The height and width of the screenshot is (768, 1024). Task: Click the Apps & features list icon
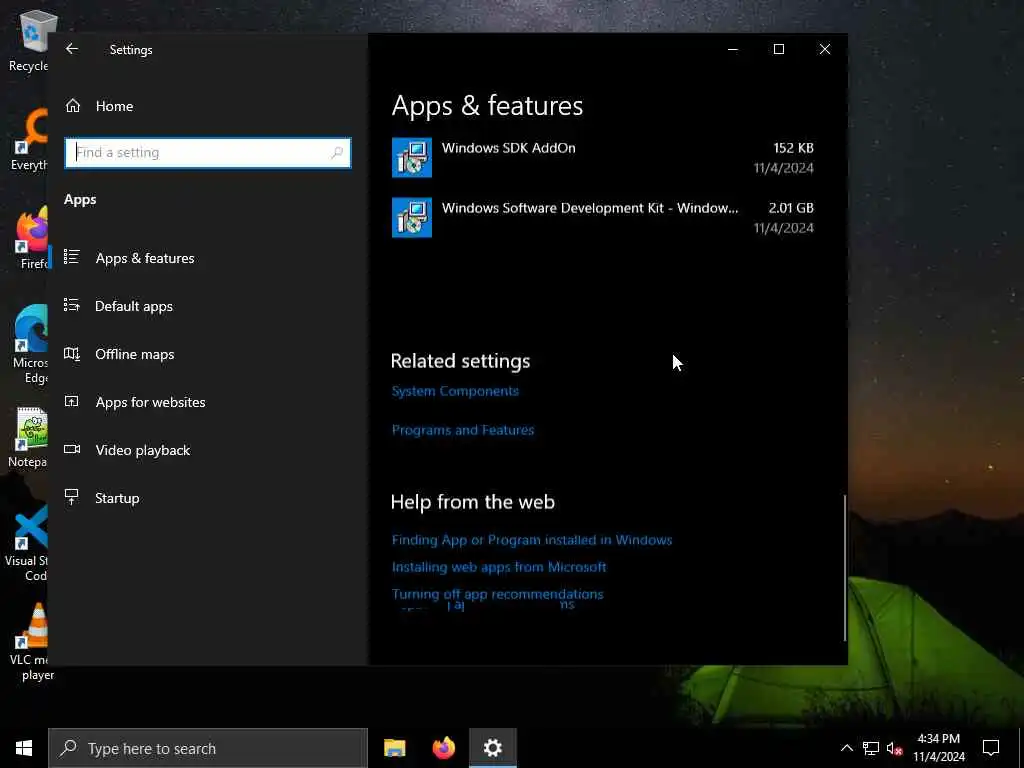(x=72, y=257)
